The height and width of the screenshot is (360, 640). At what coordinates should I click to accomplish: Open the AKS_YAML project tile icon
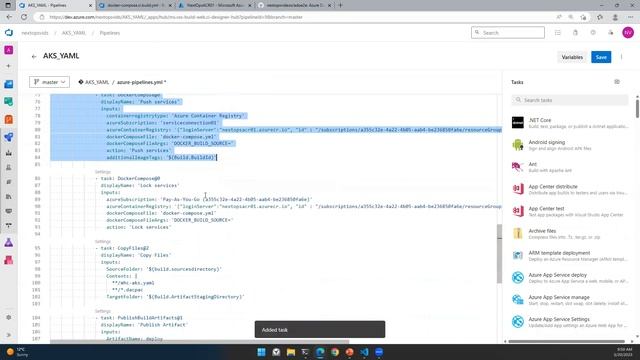click(x=9, y=50)
